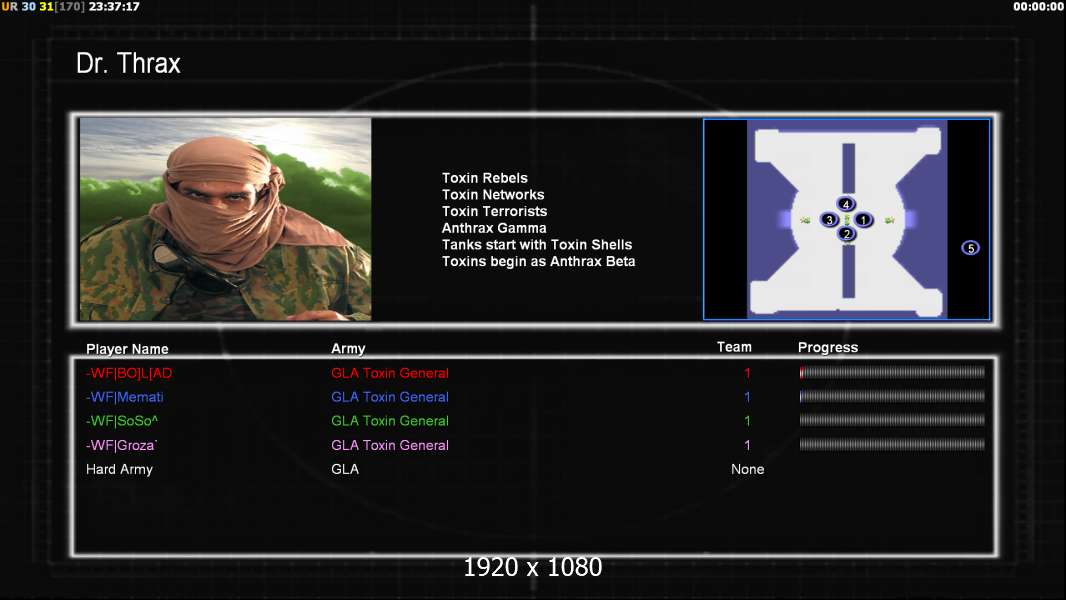Click start position marker 3 on the map
The image size is (1066, 600).
pos(829,219)
